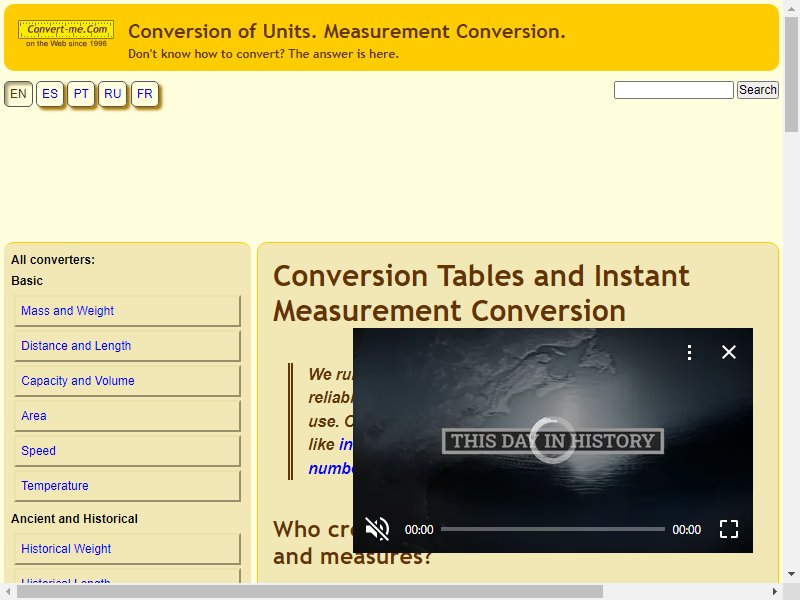The image size is (800, 600).
Task: Focus the site search input box
Action: coord(673,90)
